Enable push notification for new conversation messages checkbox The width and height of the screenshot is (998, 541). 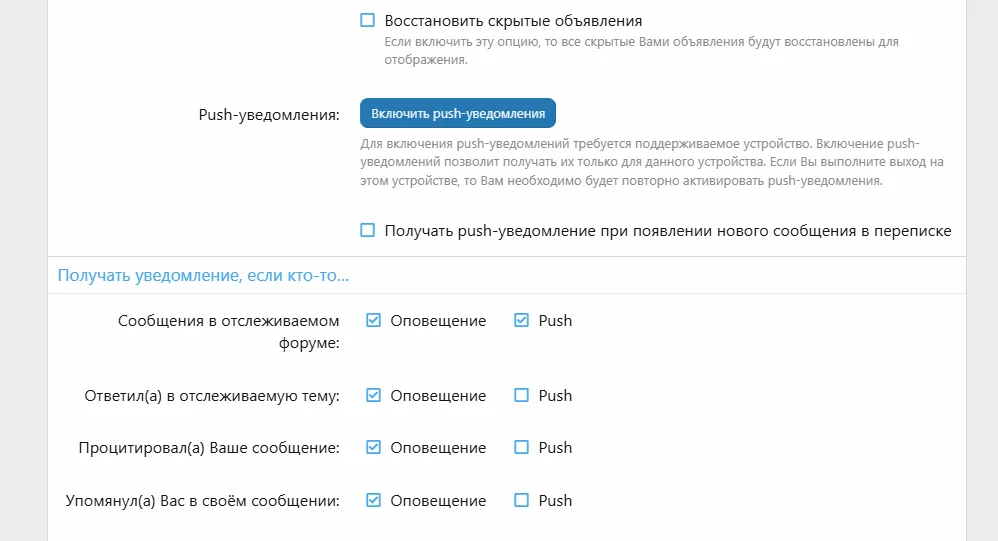(x=367, y=231)
